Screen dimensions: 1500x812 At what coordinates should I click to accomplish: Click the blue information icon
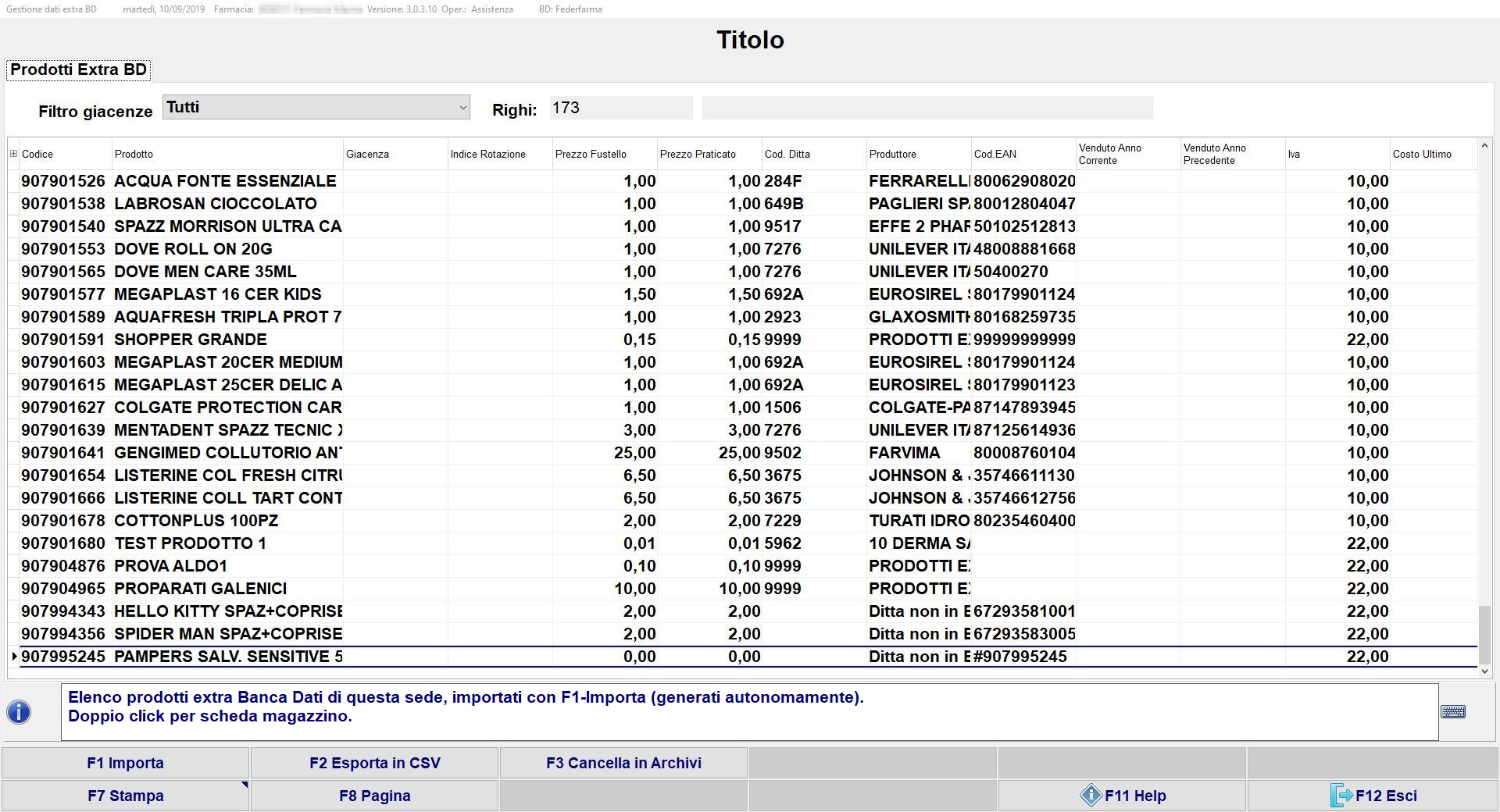[x=19, y=712]
